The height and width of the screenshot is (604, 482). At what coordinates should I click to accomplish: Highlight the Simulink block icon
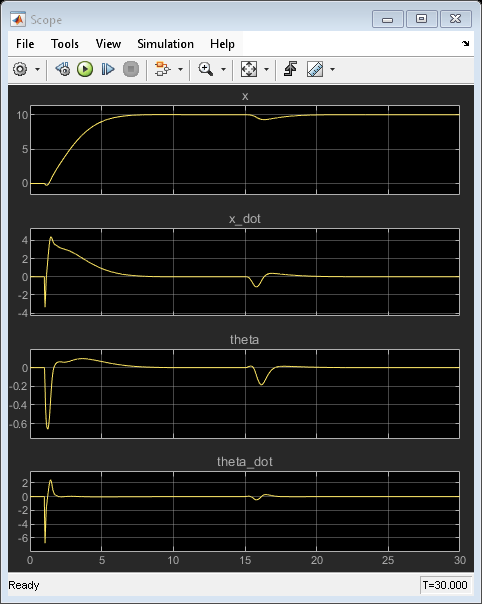point(163,69)
